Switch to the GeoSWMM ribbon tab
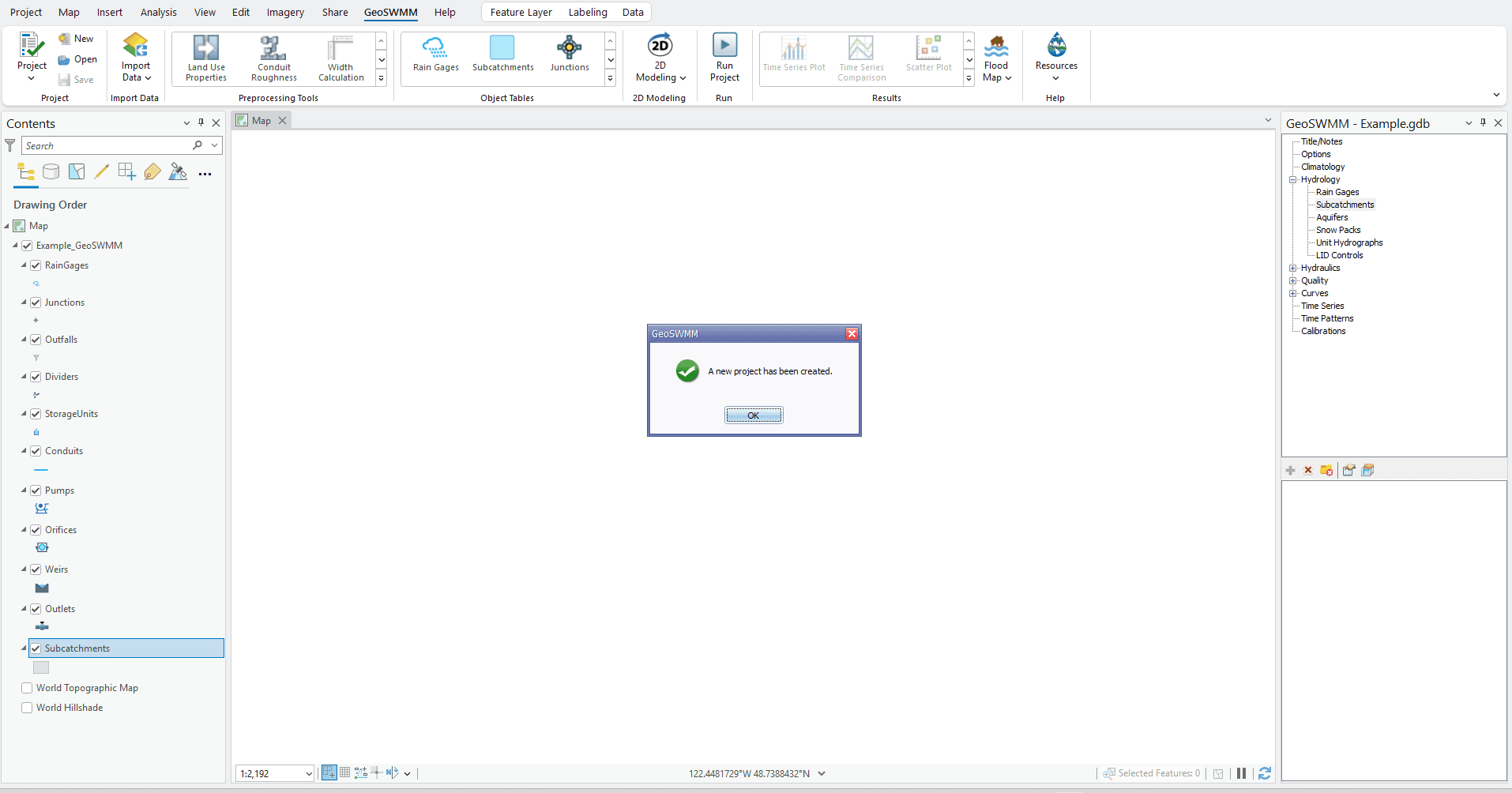1512x793 pixels. click(390, 12)
